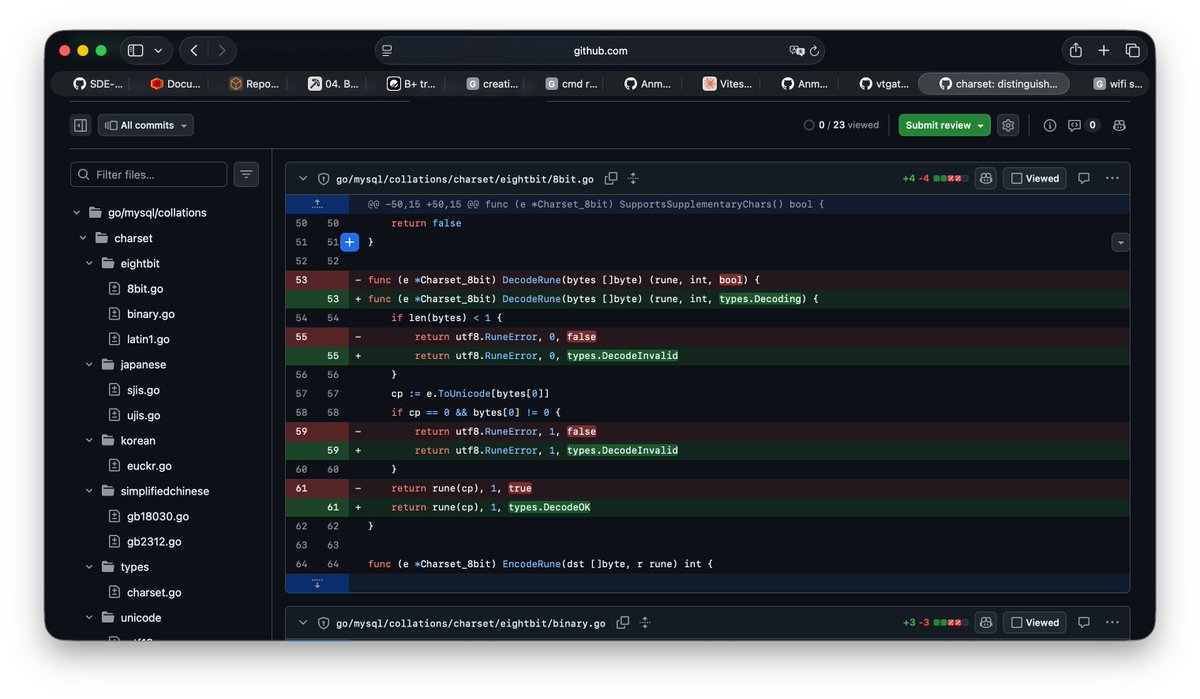This screenshot has width=1200, height=699.
Task: Open the All commits dropdown
Action: pos(146,125)
